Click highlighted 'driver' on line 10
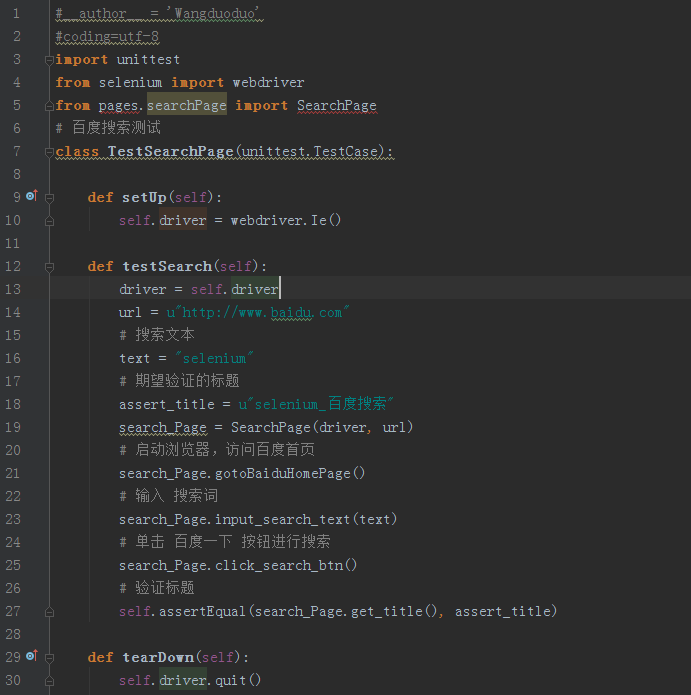This screenshot has height=695, width=691. [183, 221]
